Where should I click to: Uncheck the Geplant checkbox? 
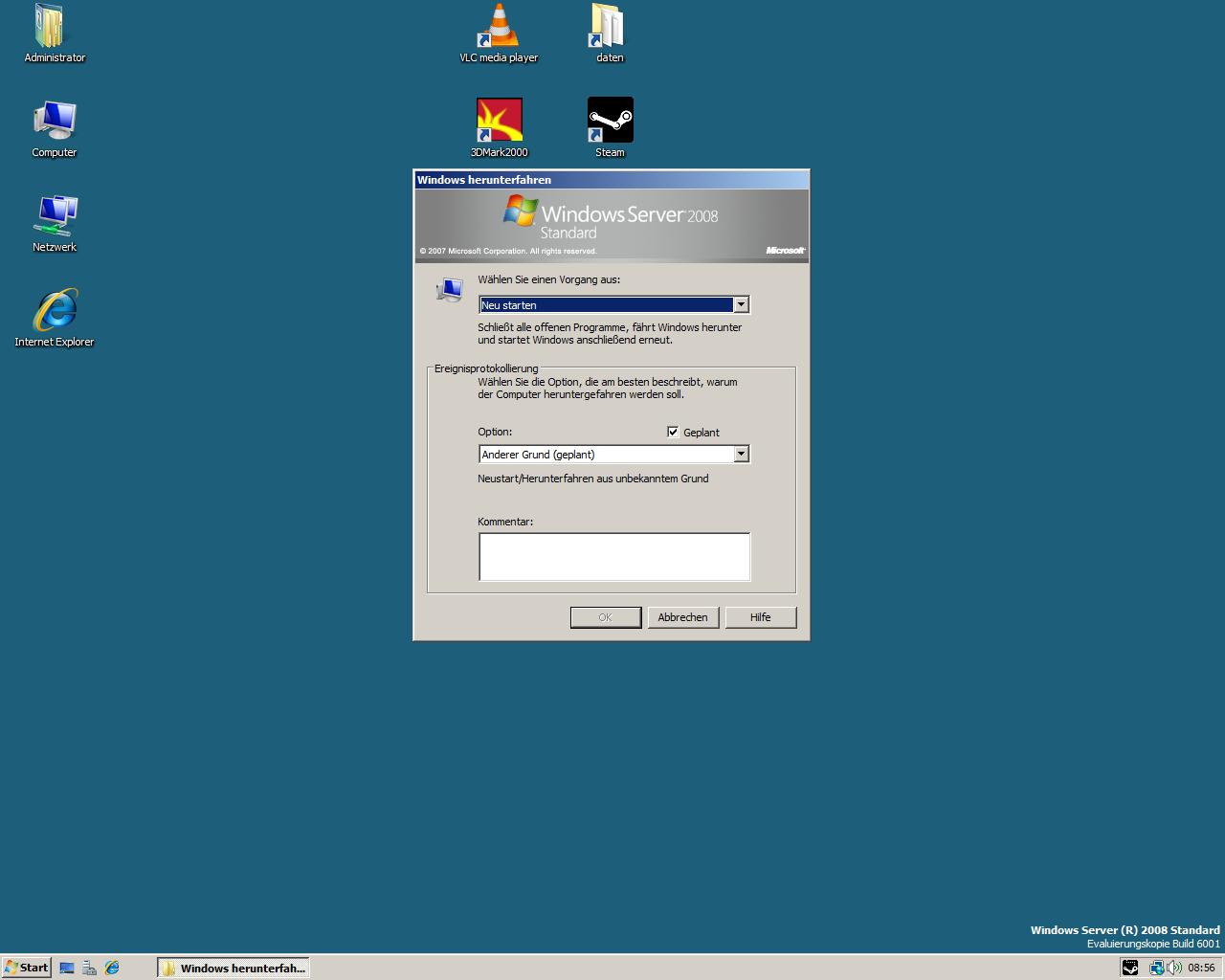tap(673, 433)
